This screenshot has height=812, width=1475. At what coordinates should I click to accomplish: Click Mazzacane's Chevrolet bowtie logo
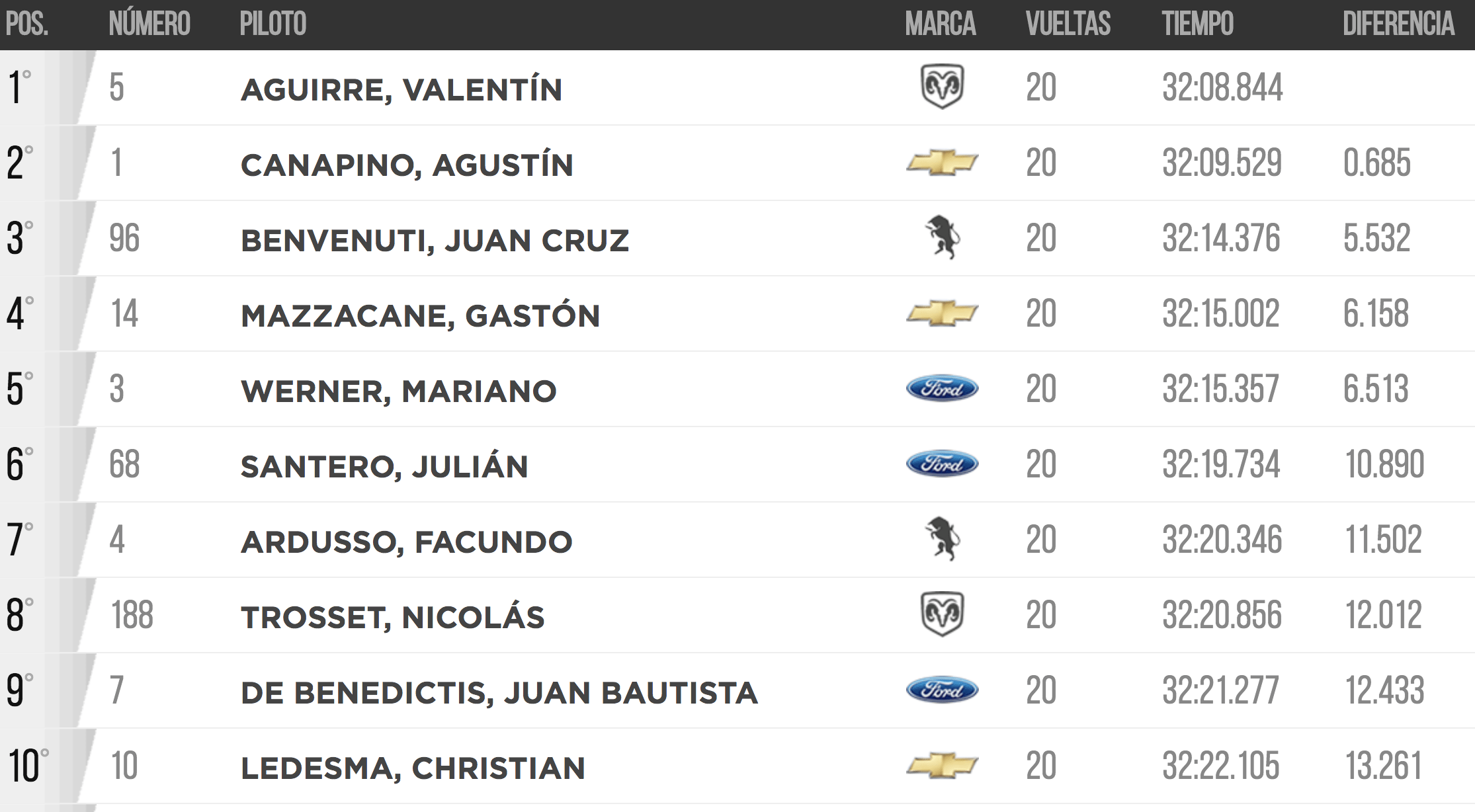942,313
